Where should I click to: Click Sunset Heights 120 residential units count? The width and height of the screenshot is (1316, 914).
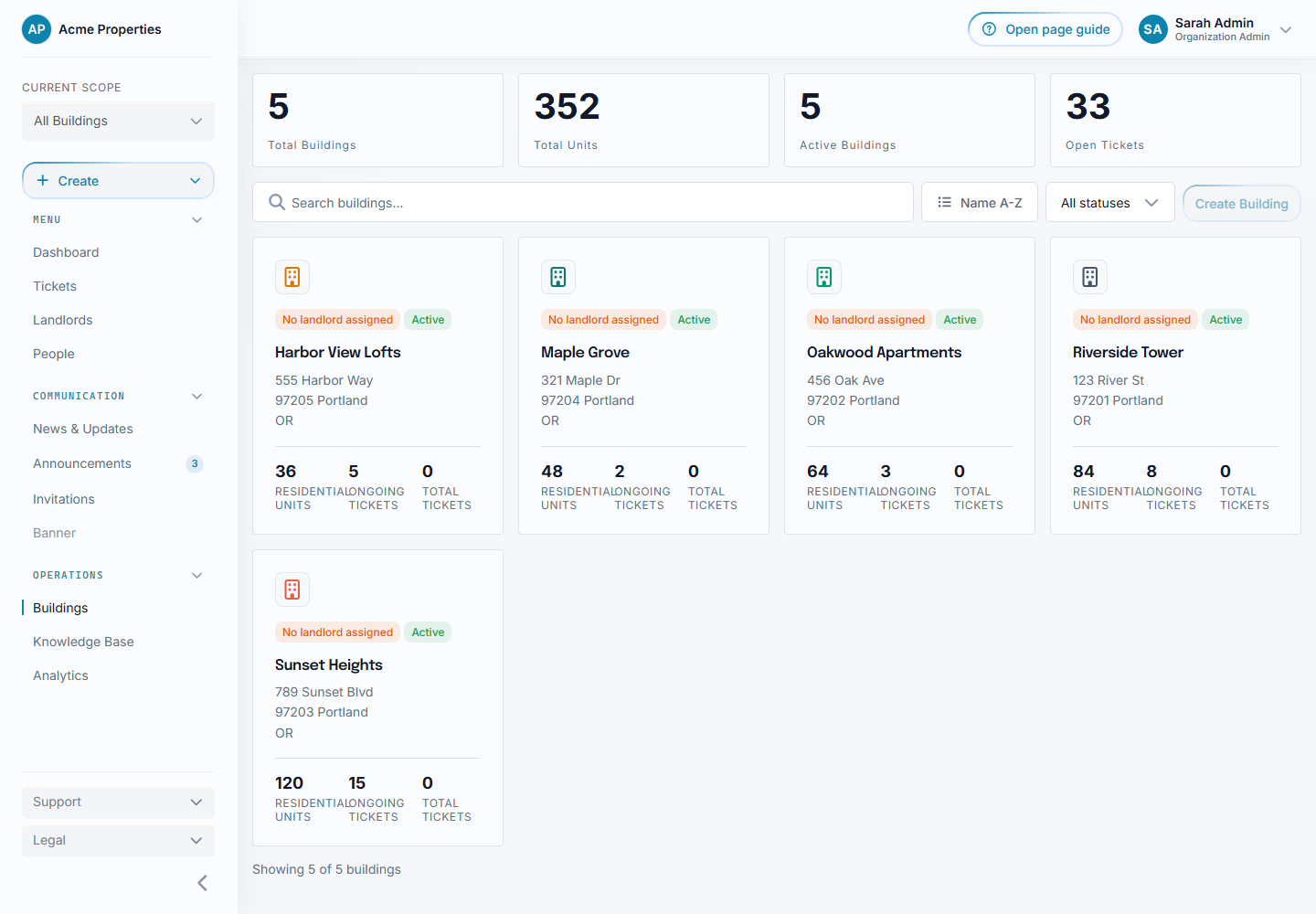pos(289,783)
